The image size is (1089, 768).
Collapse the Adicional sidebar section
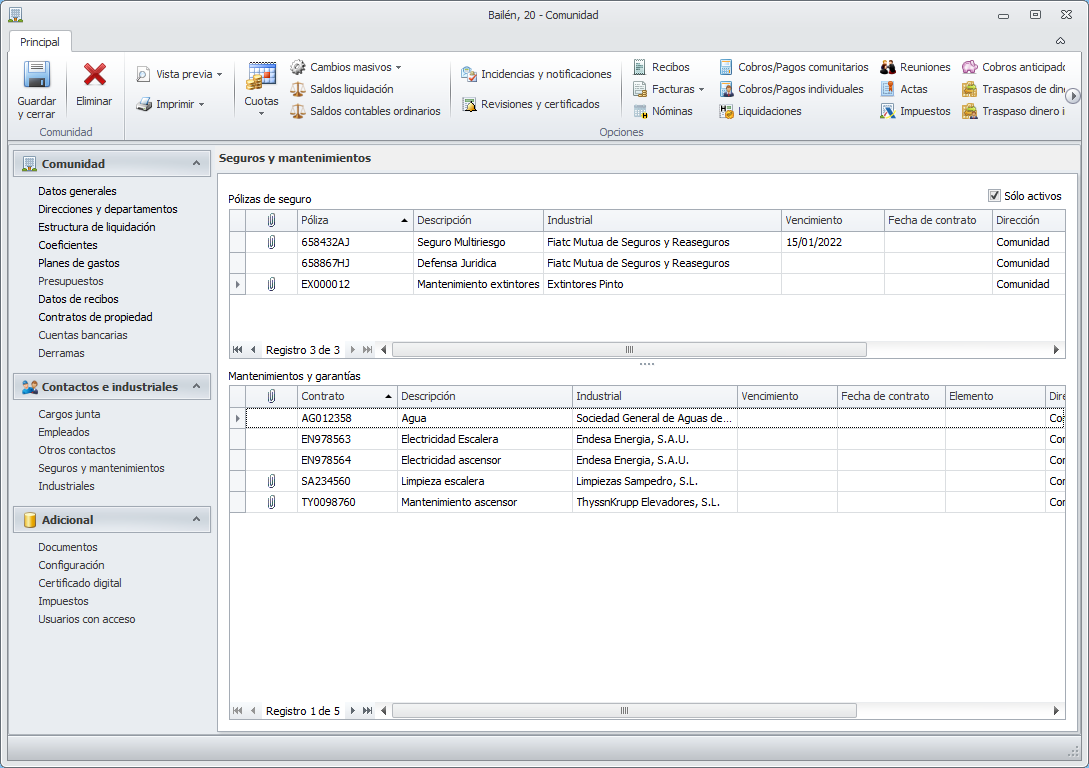point(196,519)
